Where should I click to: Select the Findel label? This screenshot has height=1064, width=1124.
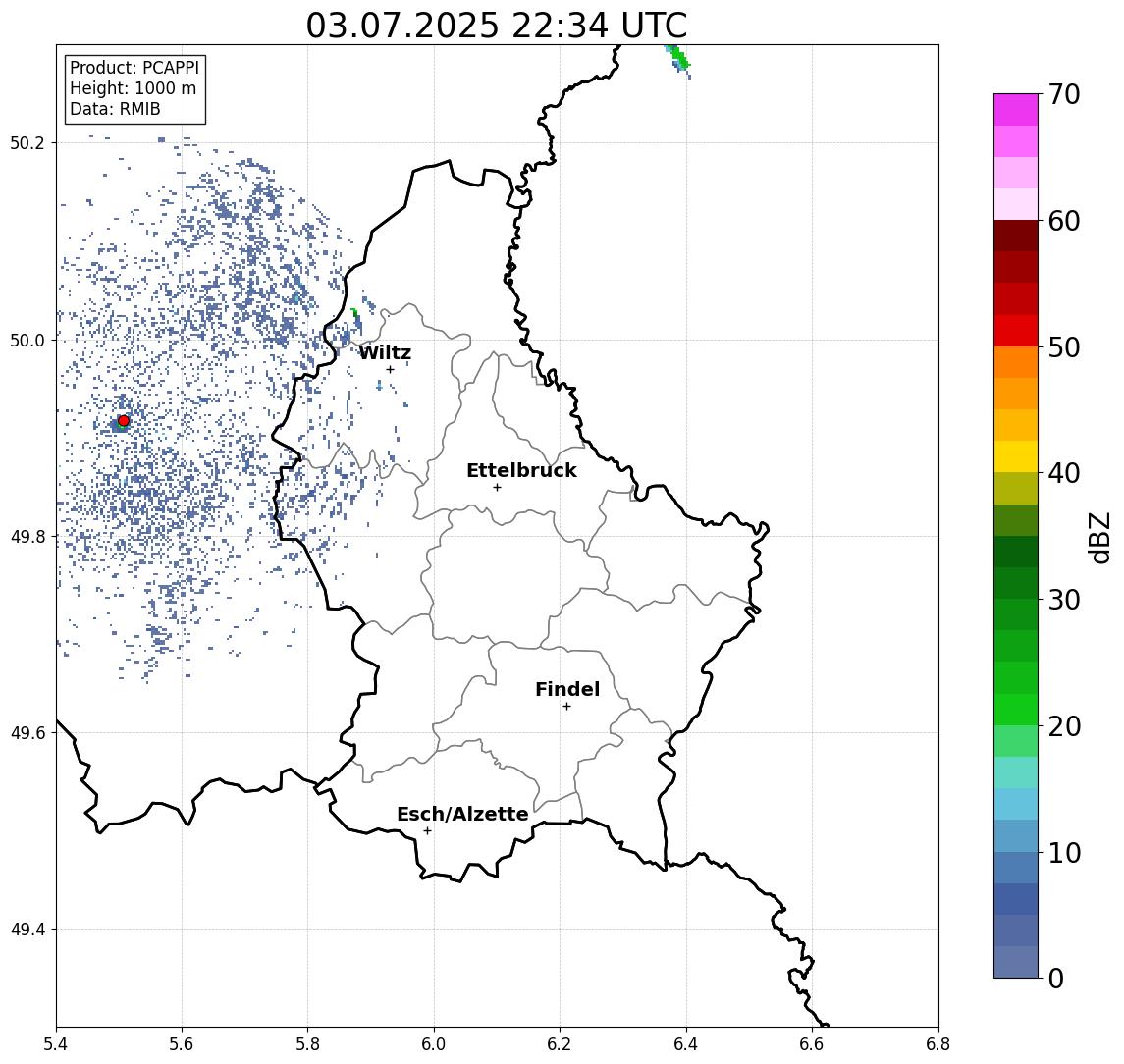coord(567,689)
